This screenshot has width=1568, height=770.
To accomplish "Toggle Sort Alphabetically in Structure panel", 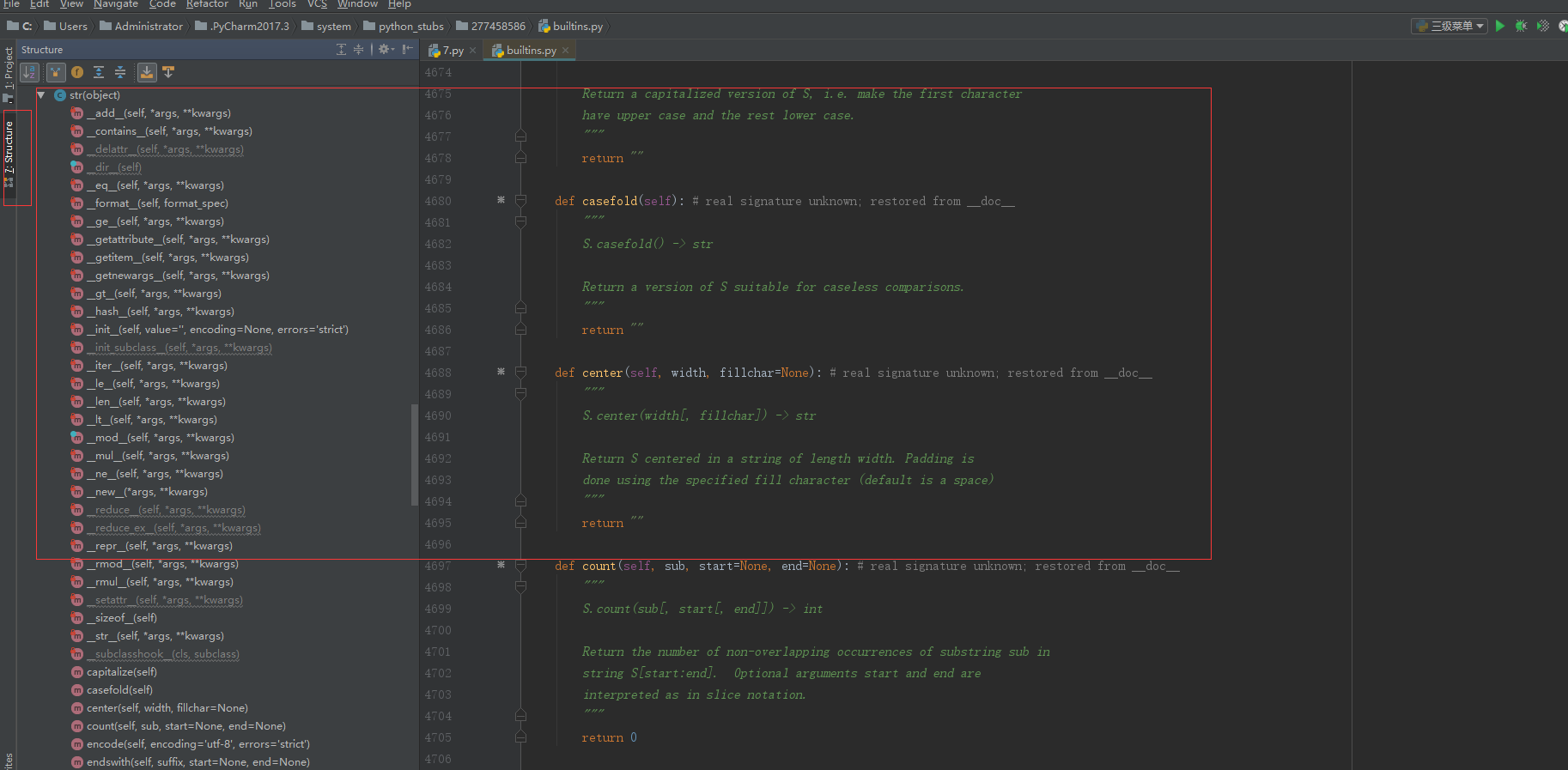I will click(29, 72).
